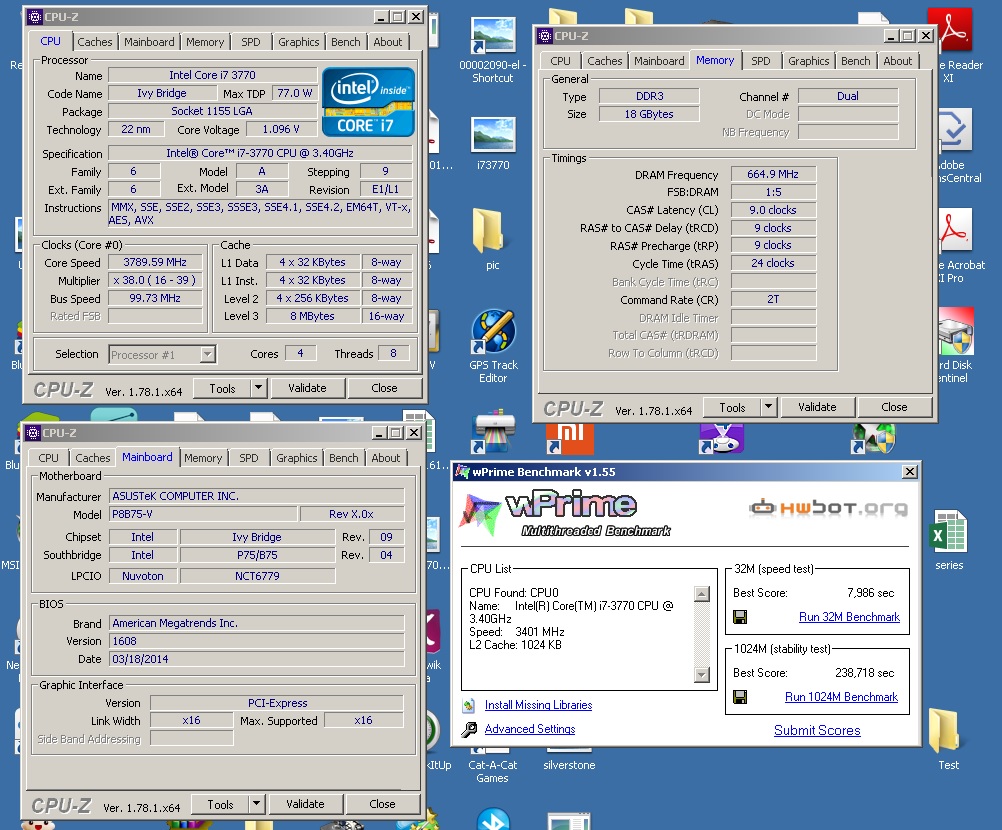Click Validate in the Memory CPU-Z window
Viewport: 1002px width, 830px height.
pos(817,407)
